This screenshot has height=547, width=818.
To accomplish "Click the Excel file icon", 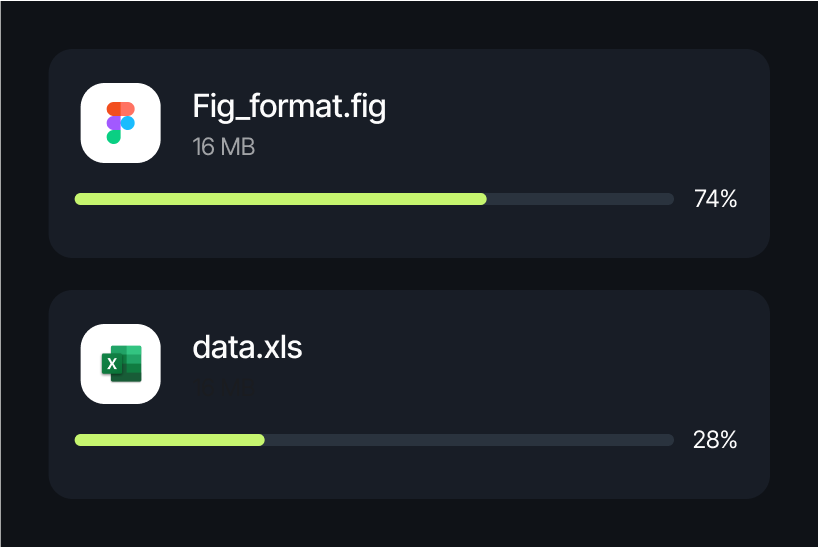I will point(120,364).
